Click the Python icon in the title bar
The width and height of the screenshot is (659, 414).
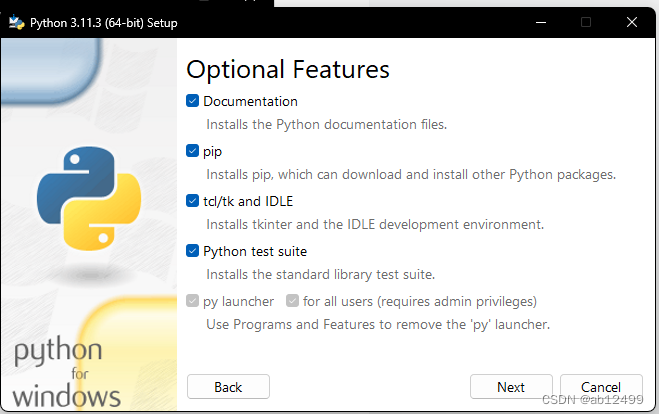(17, 20)
